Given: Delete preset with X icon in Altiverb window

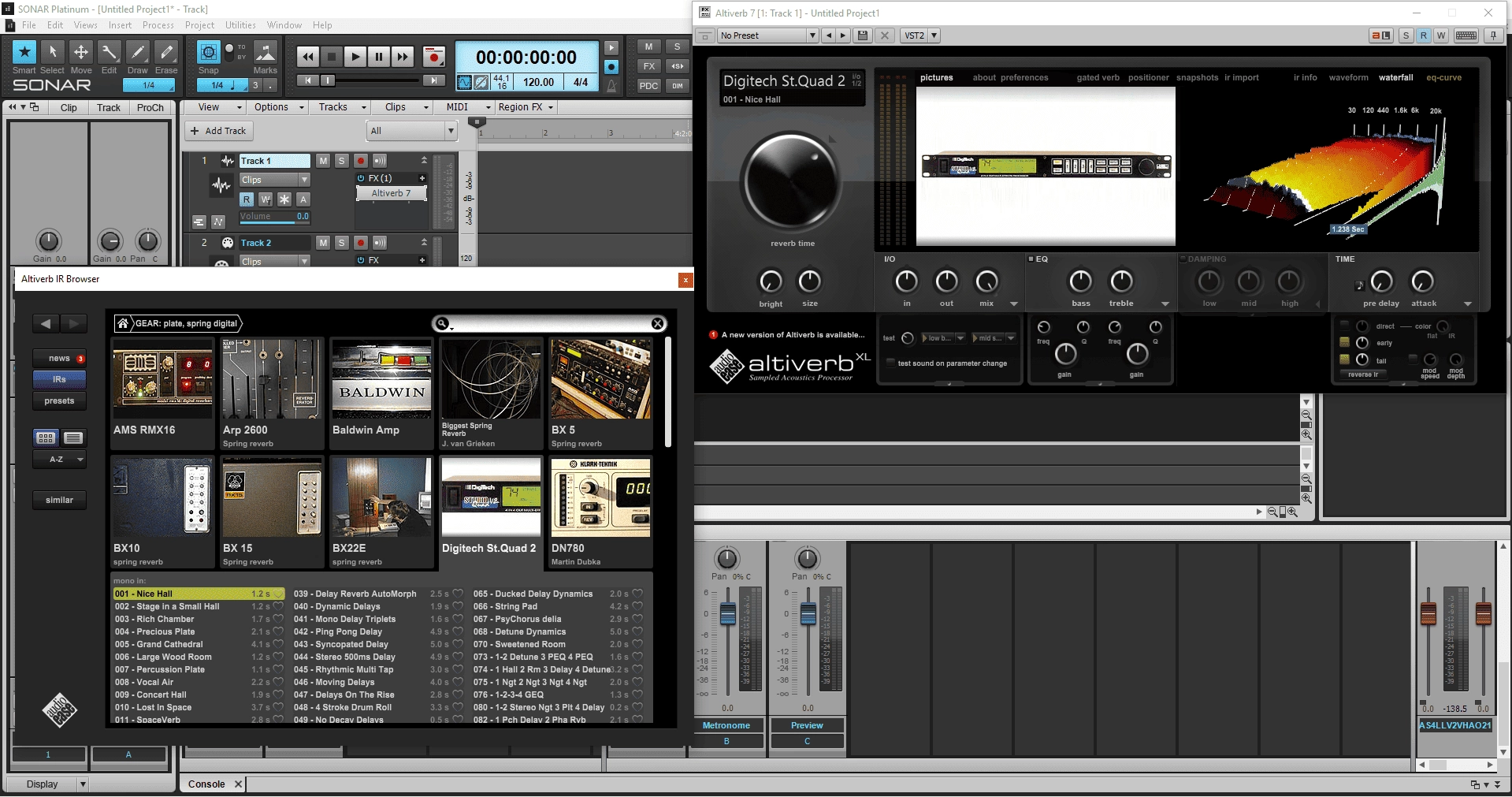Looking at the screenshot, I should [x=885, y=35].
